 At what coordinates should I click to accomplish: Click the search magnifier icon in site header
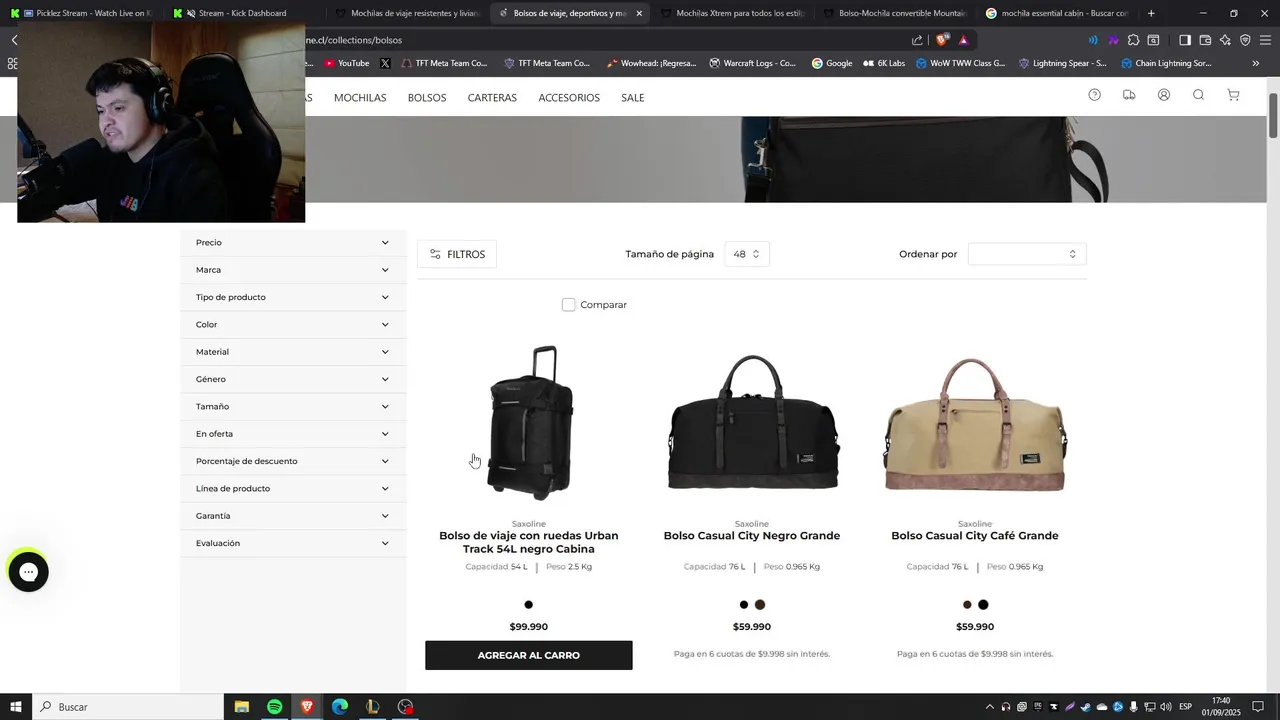click(x=1198, y=95)
